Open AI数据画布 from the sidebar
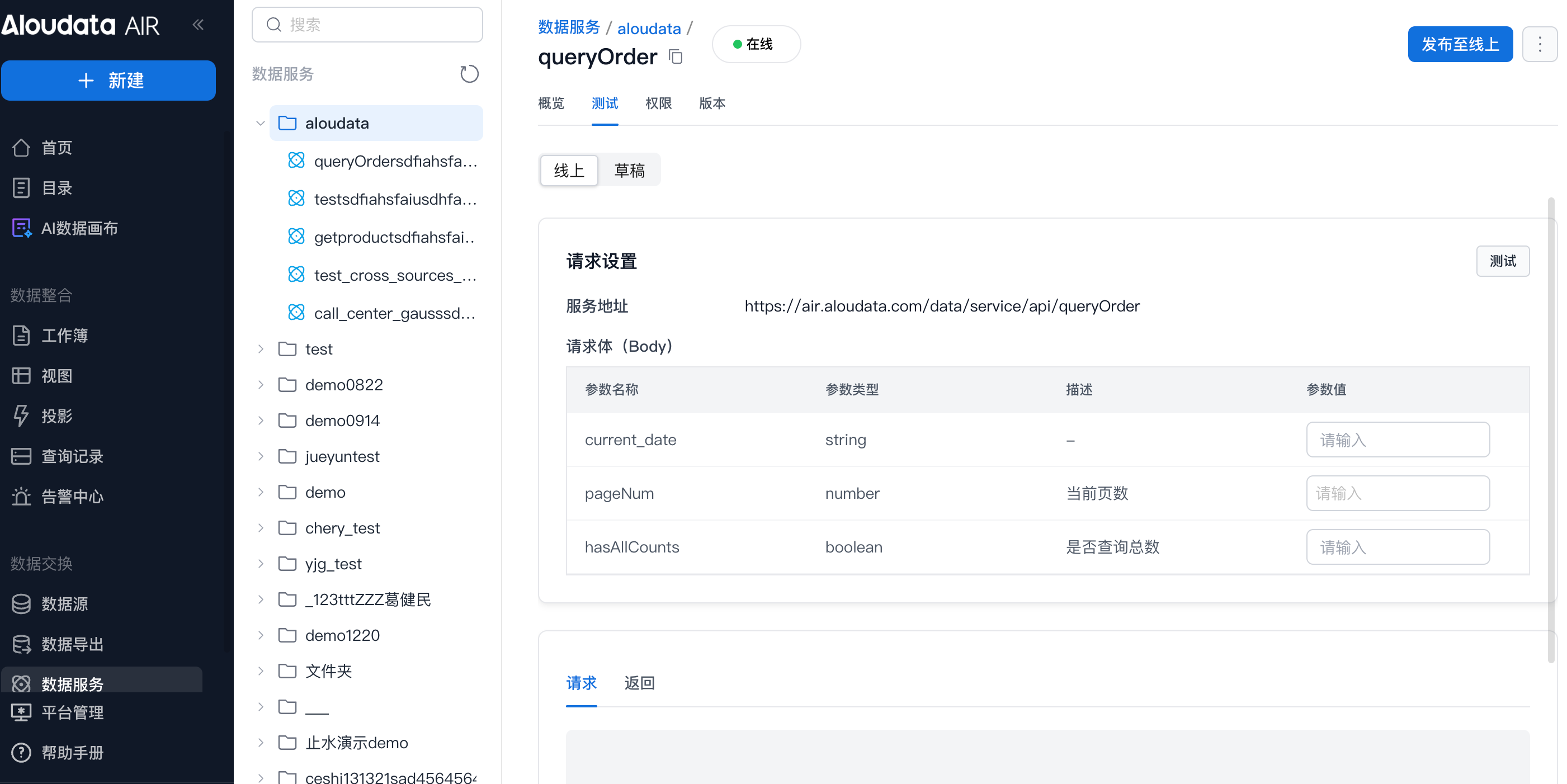 click(x=79, y=228)
